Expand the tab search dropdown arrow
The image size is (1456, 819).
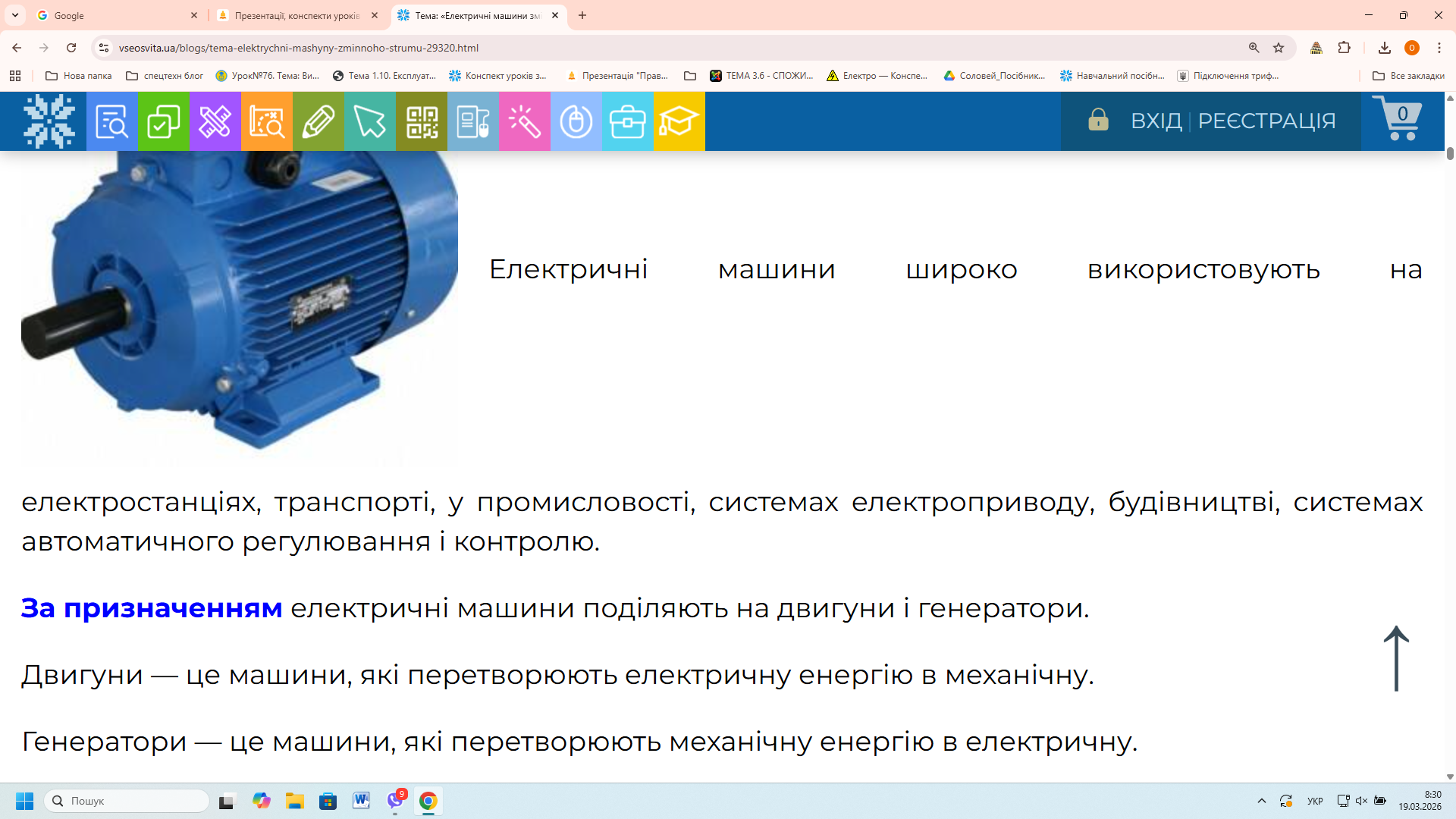pyautogui.click(x=15, y=15)
